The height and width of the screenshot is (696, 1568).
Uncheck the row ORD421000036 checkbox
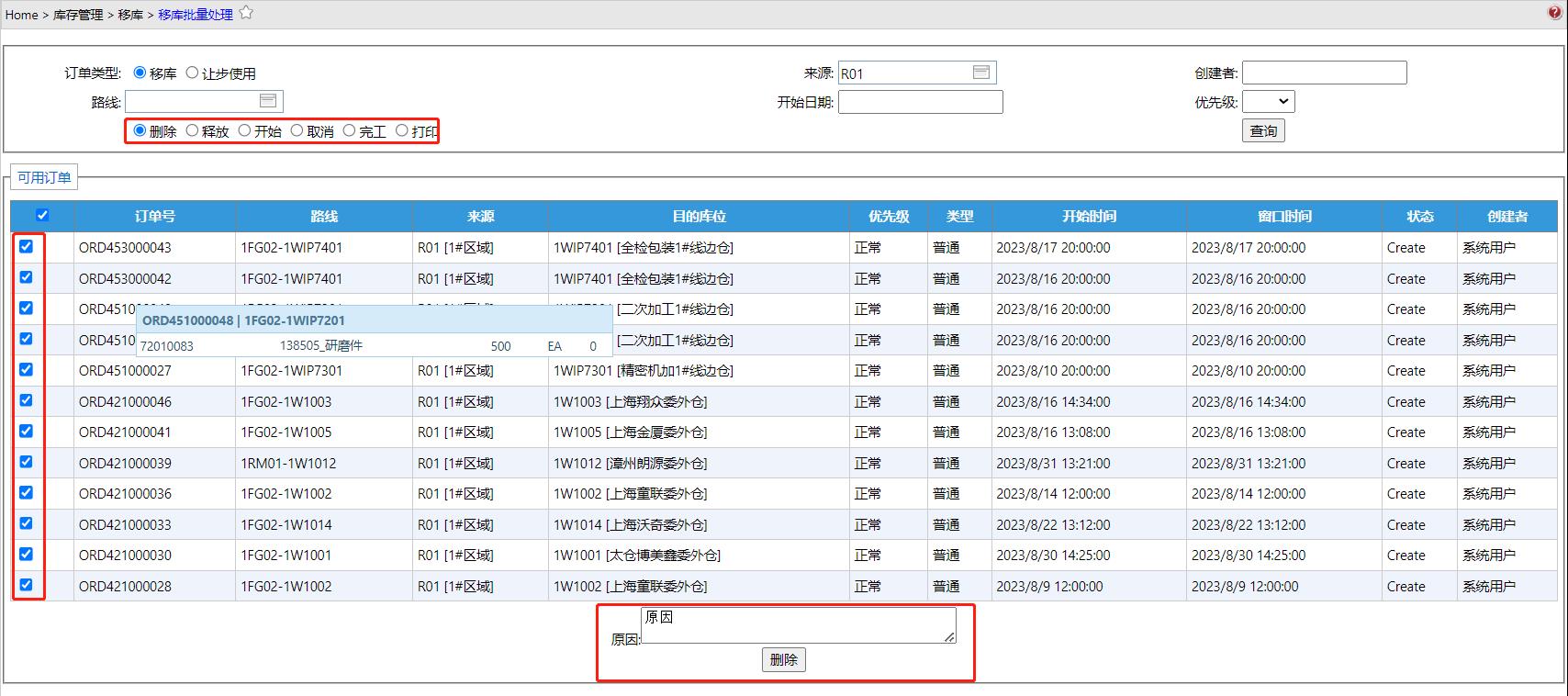point(26,492)
